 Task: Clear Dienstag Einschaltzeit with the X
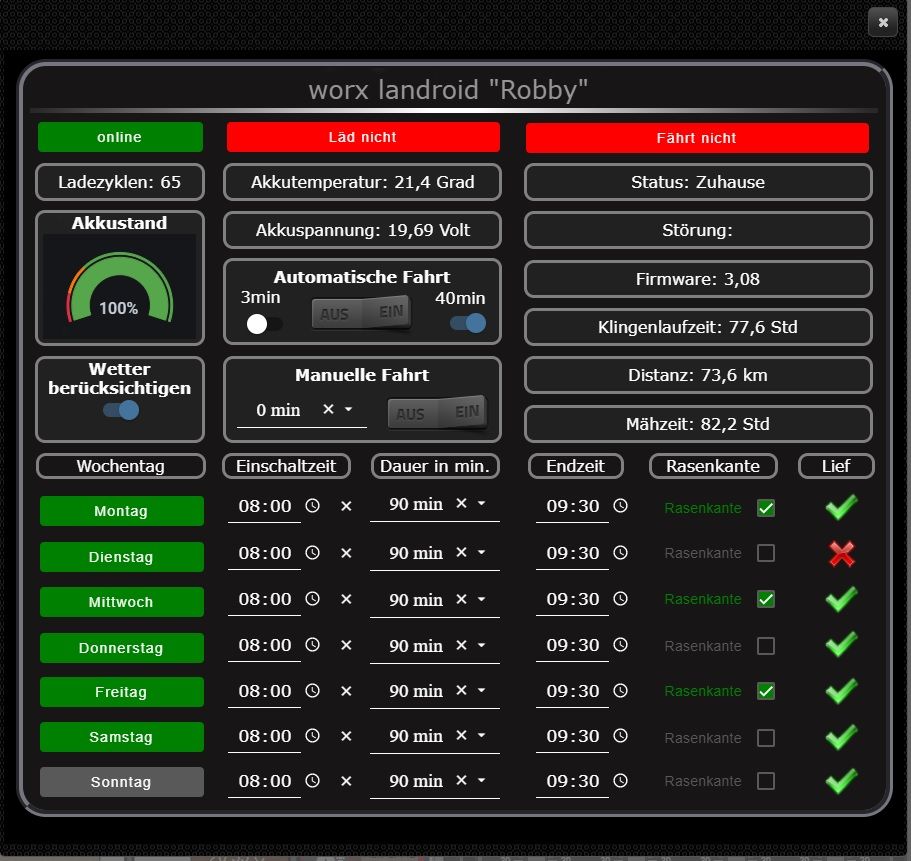point(346,553)
